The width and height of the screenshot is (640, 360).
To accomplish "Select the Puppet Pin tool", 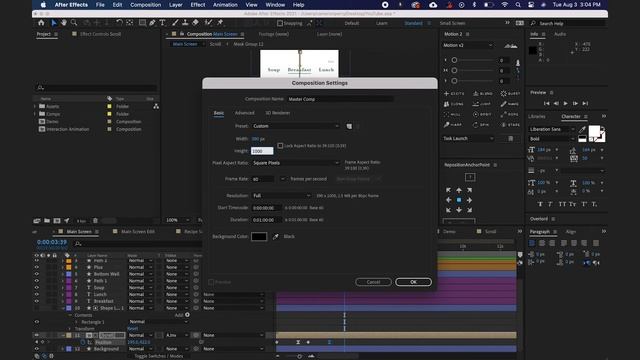I will point(220,23).
